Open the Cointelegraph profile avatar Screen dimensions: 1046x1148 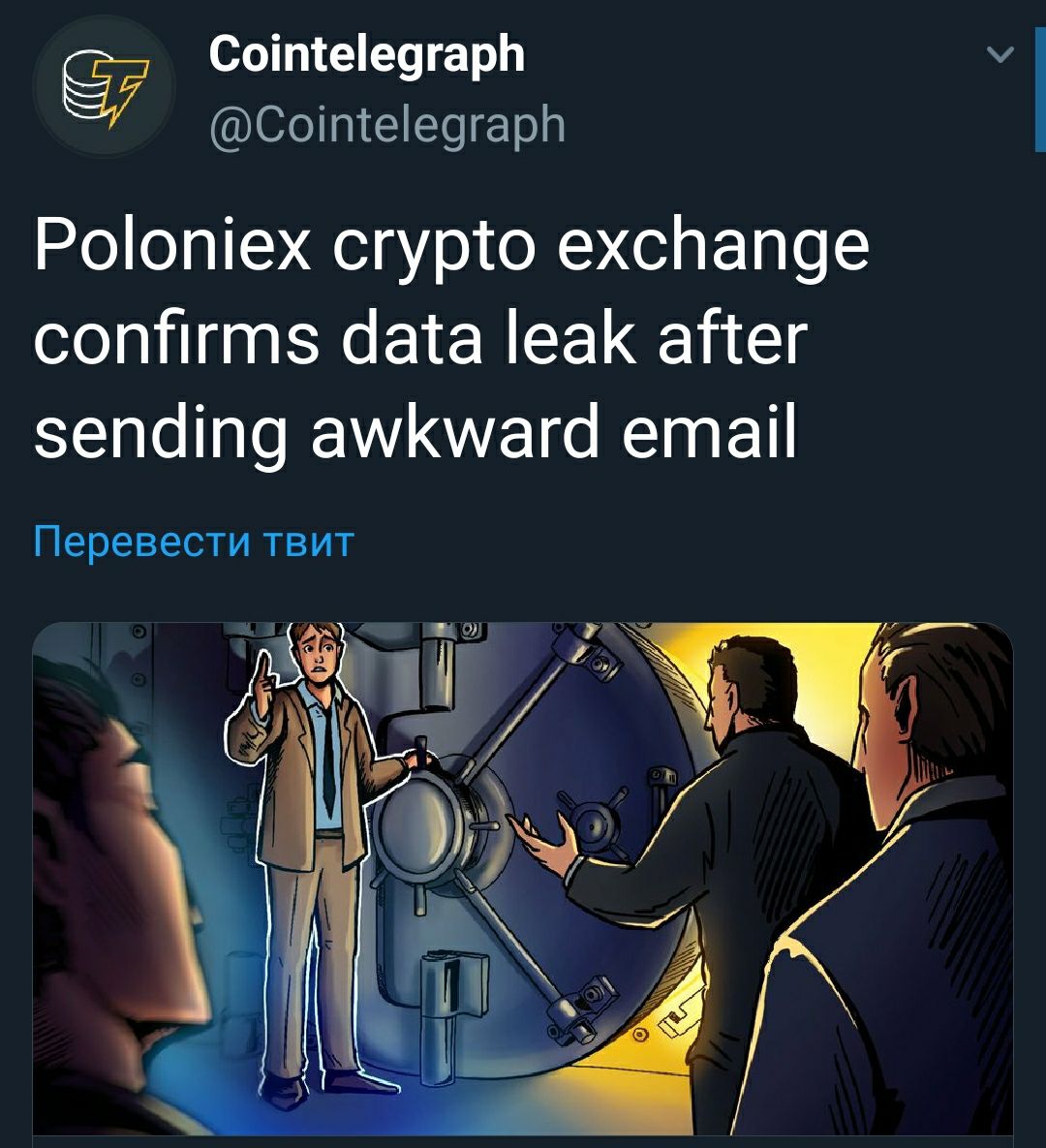[x=104, y=88]
